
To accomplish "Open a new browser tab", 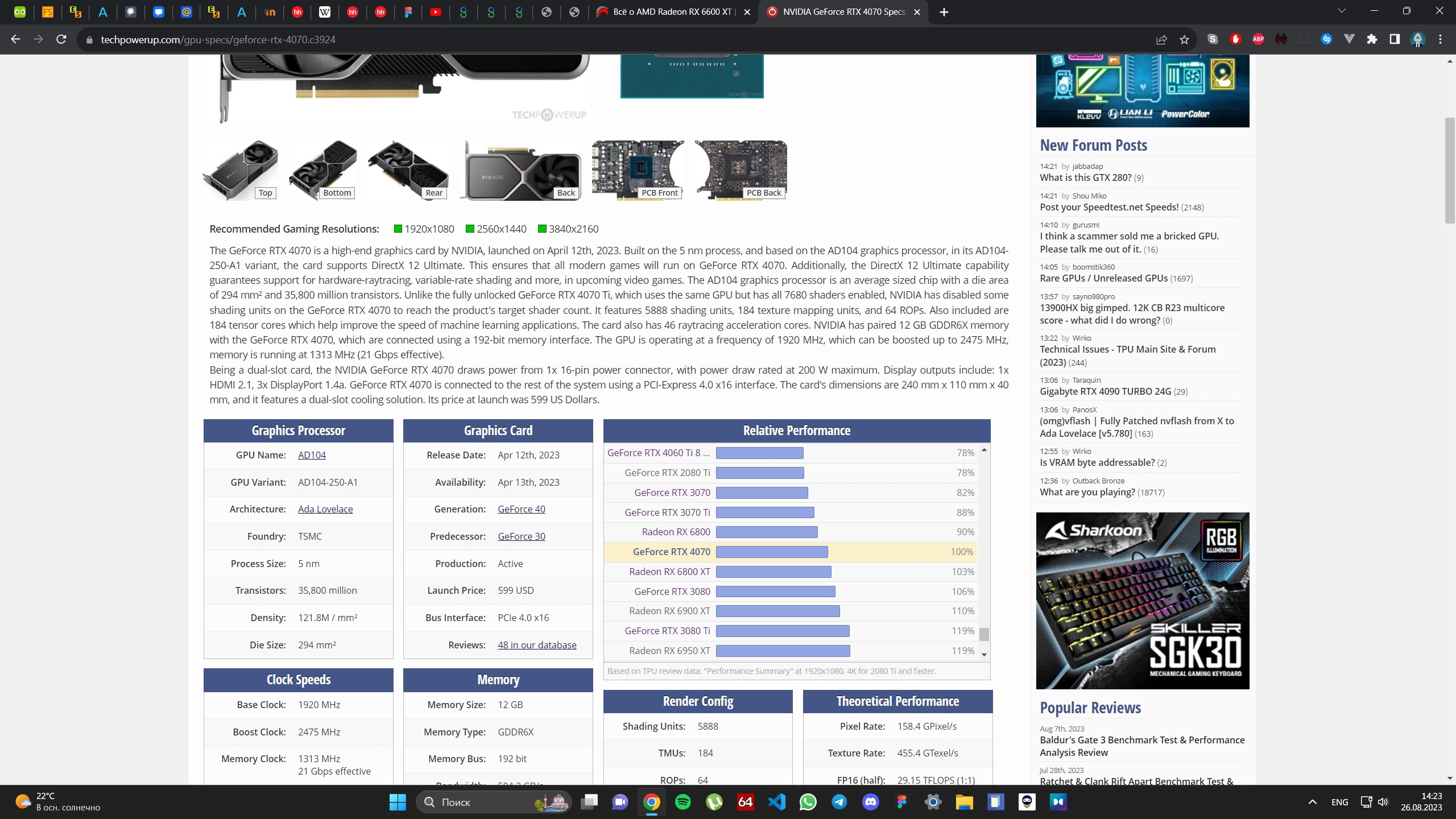I will (944, 12).
